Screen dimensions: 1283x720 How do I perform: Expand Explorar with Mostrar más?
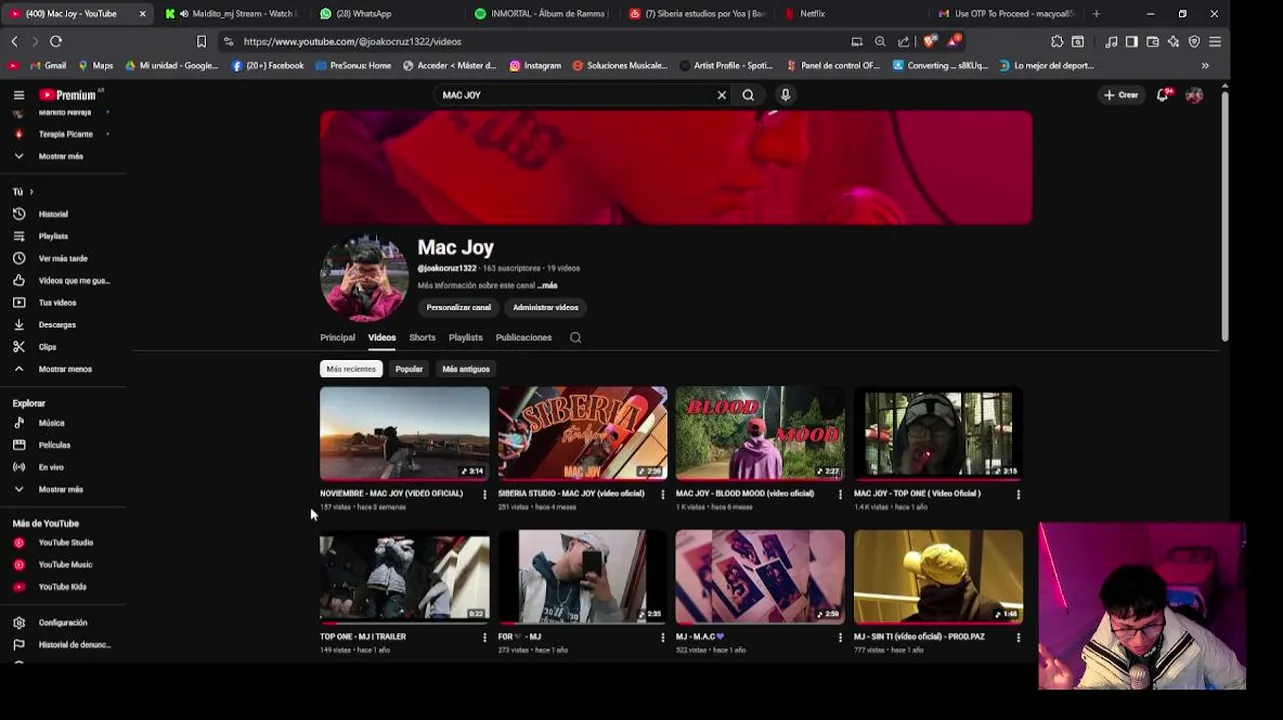click(x=62, y=489)
